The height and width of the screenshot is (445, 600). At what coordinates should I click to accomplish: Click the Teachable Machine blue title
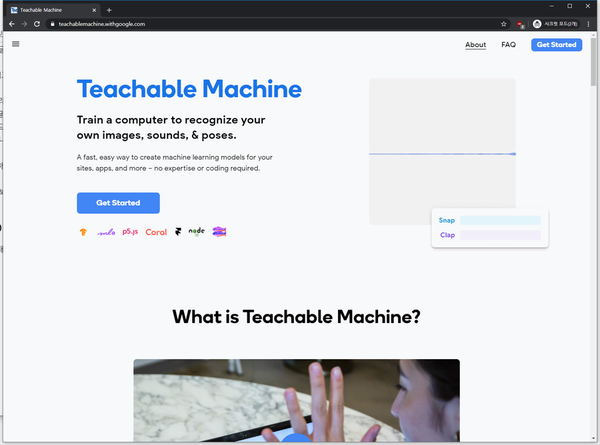189,89
